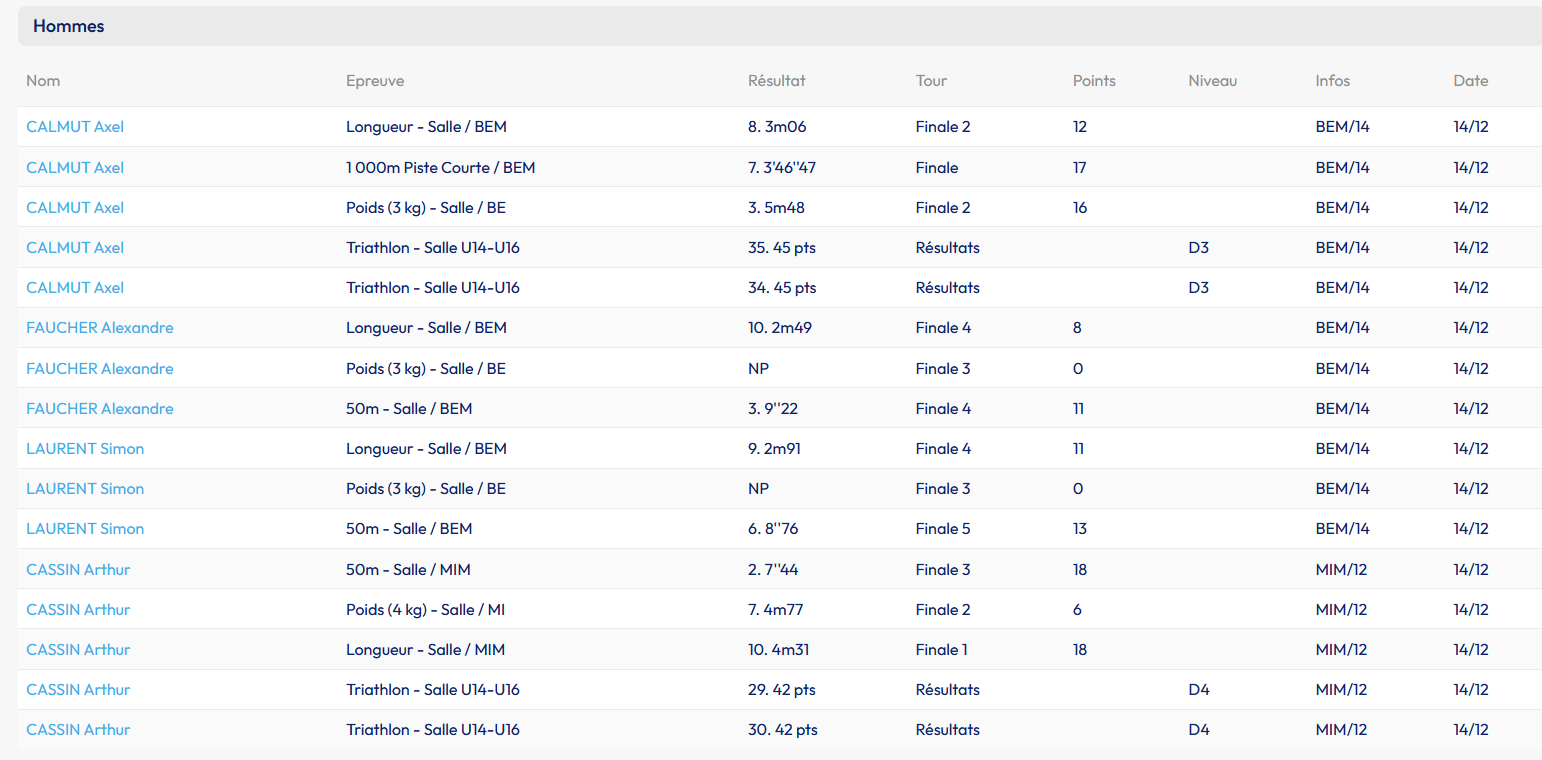Click FAUCHER Alexandre name in Longueur 2m49 row
This screenshot has width=1542, height=760.
coord(100,328)
